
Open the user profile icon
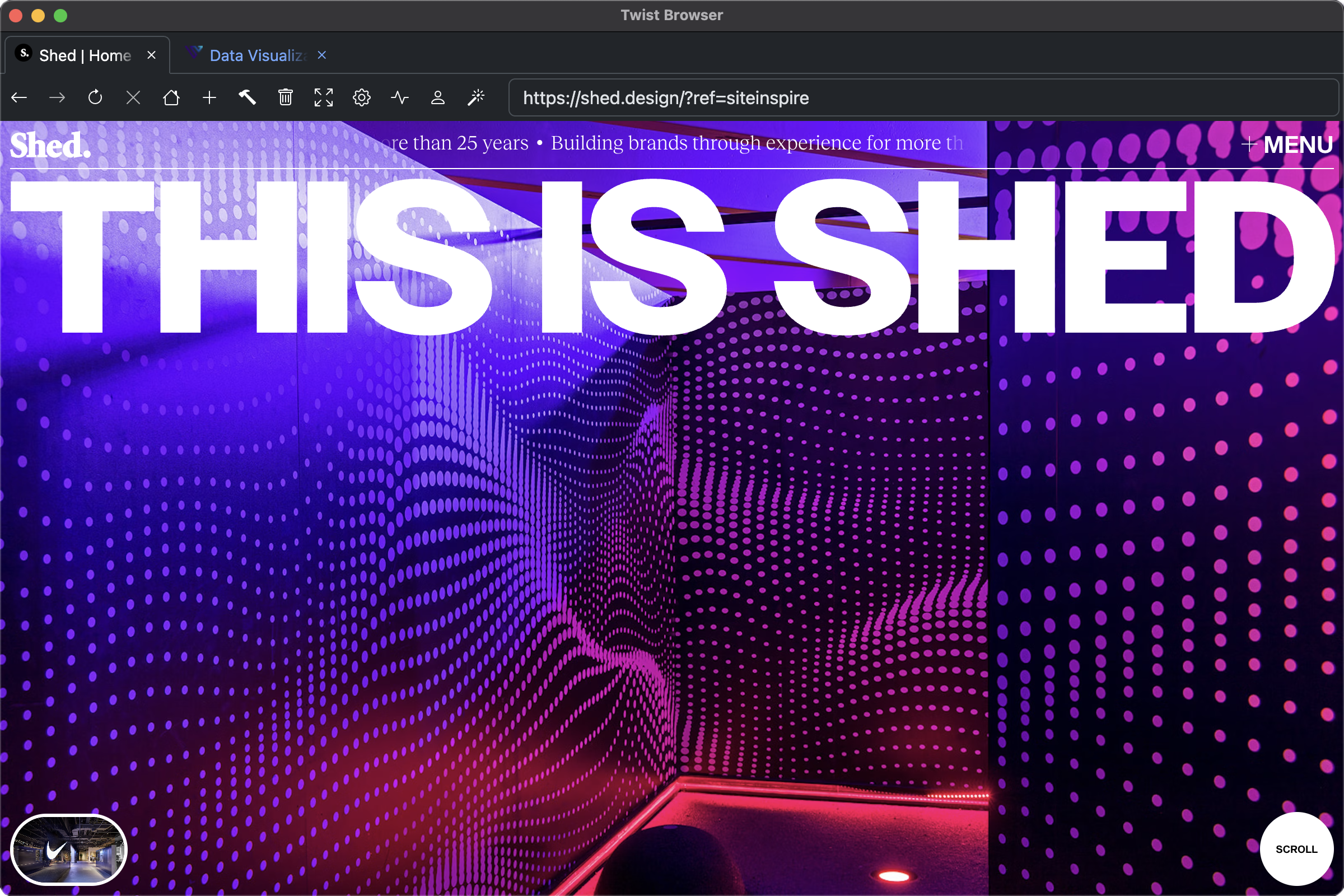(438, 97)
